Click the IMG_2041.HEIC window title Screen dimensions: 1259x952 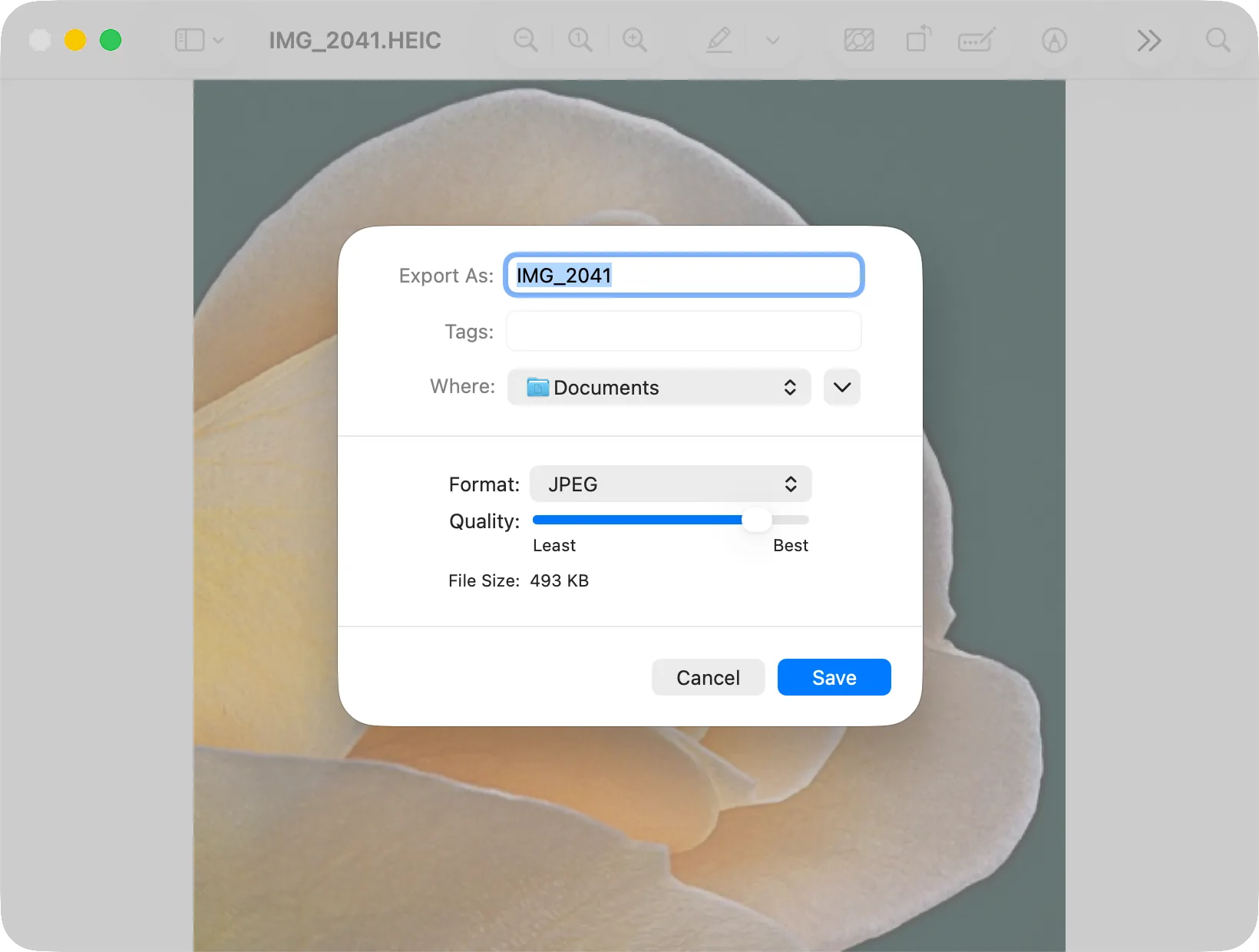click(355, 40)
